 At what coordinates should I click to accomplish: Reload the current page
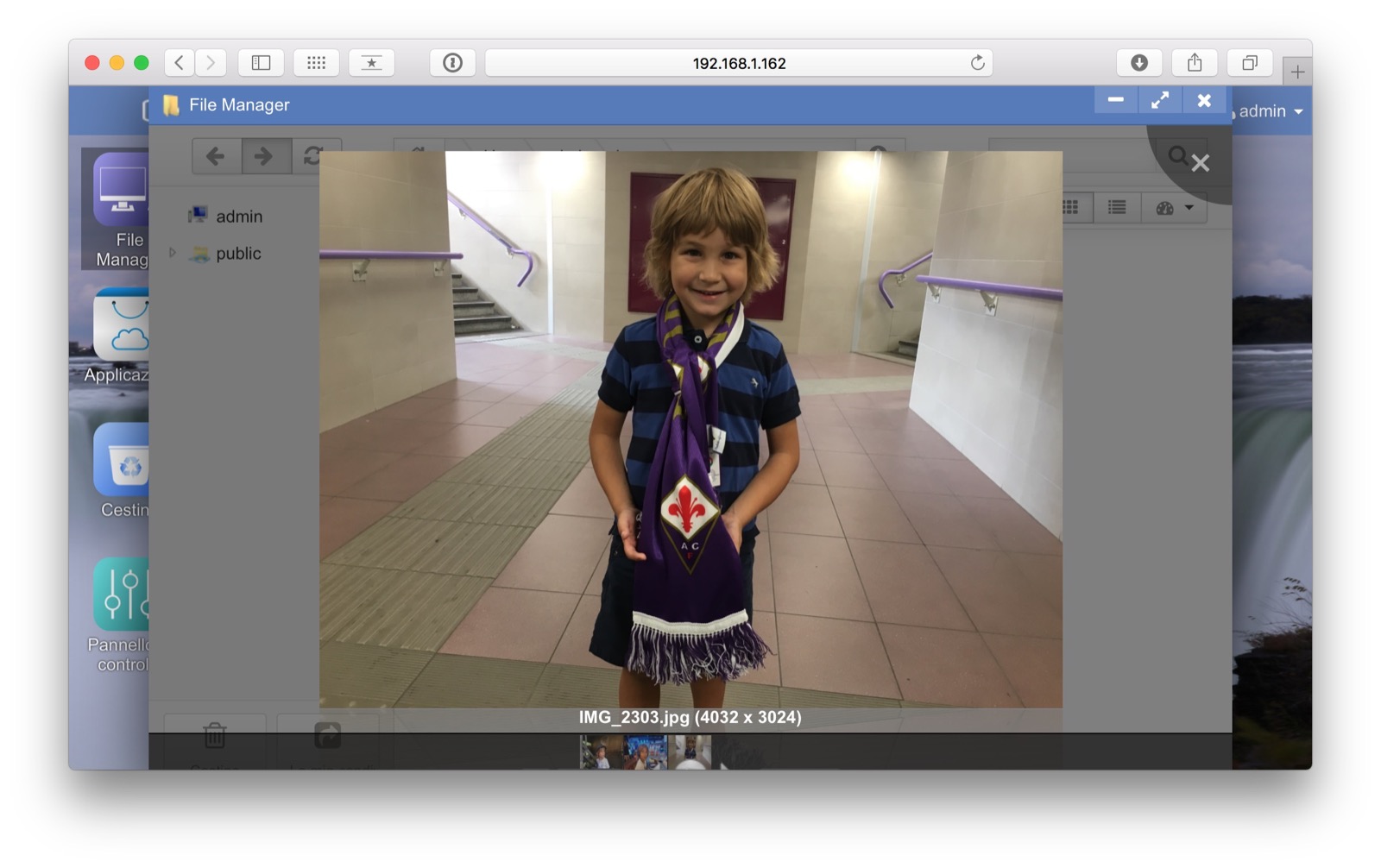(977, 63)
